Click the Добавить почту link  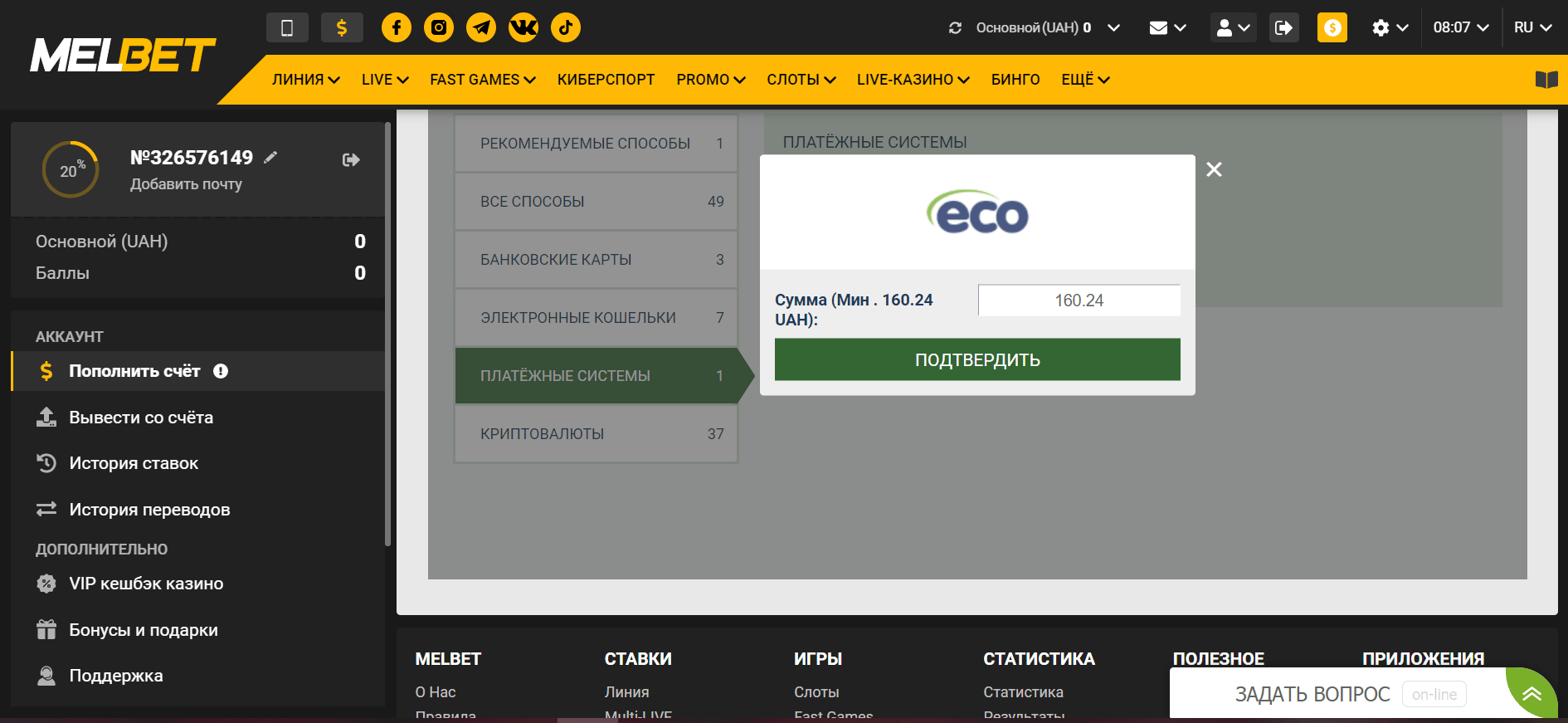tap(186, 184)
